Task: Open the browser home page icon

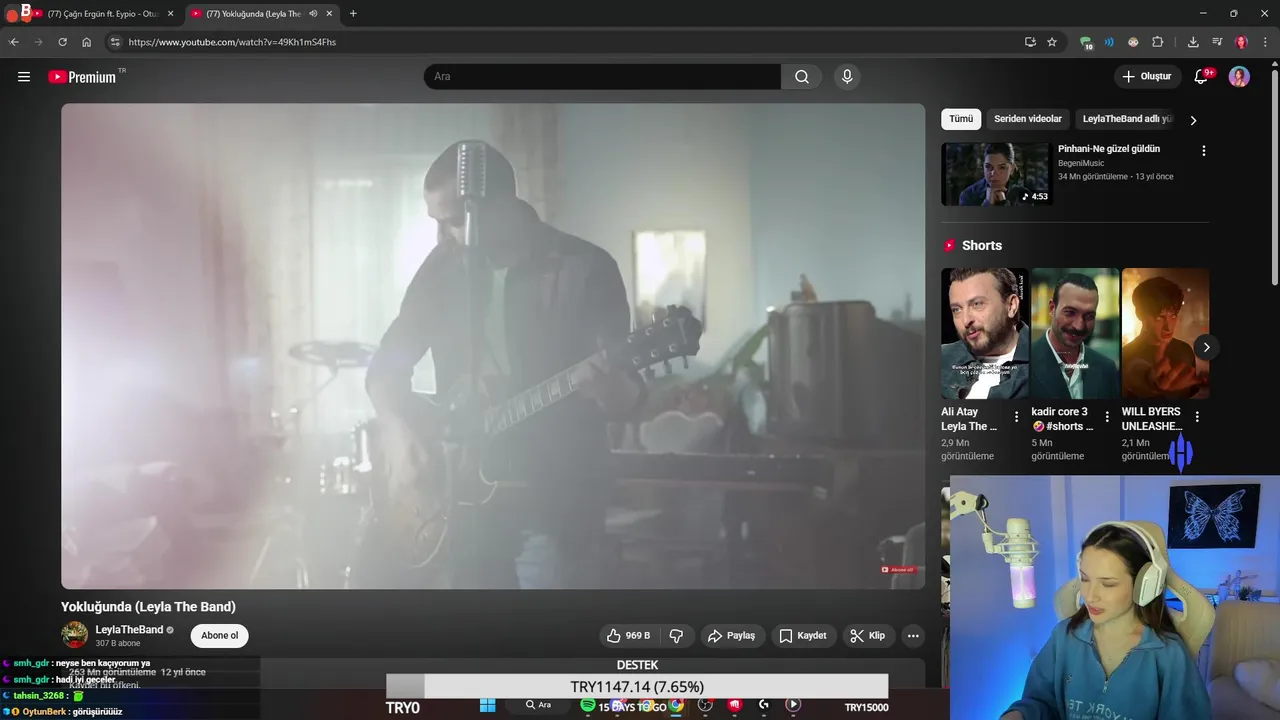Action: (87, 42)
